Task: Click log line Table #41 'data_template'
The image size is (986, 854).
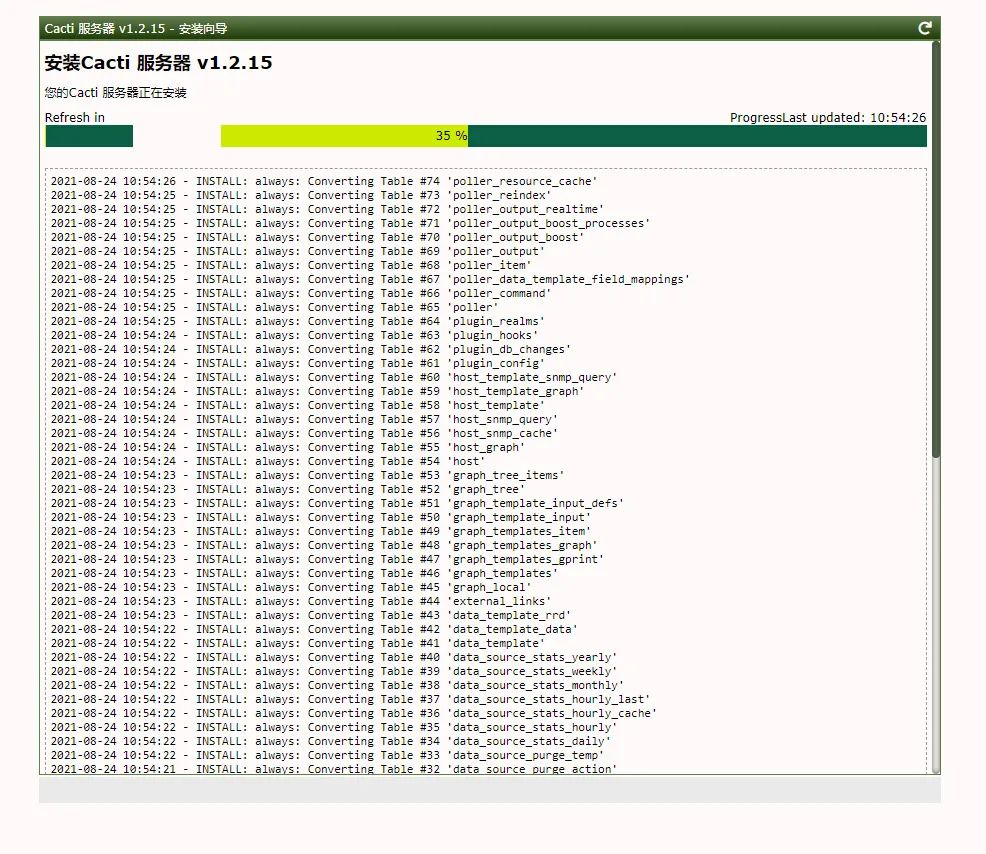Action: tap(297, 643)
